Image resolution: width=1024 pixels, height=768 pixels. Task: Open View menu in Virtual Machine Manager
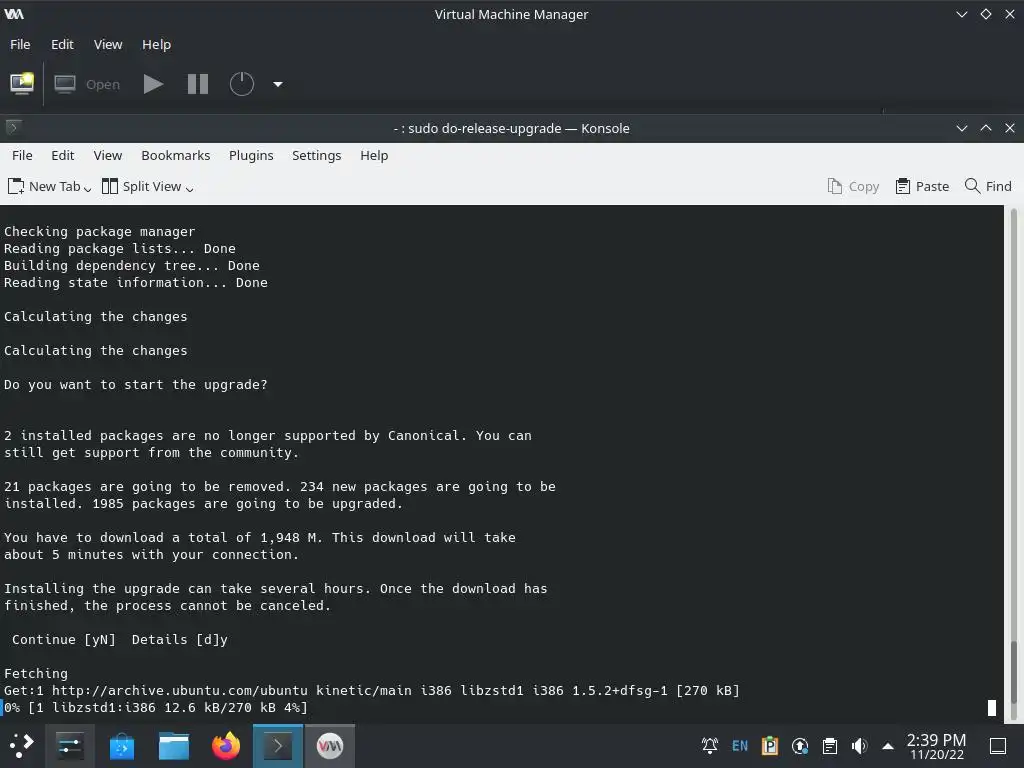coord(108,44)
